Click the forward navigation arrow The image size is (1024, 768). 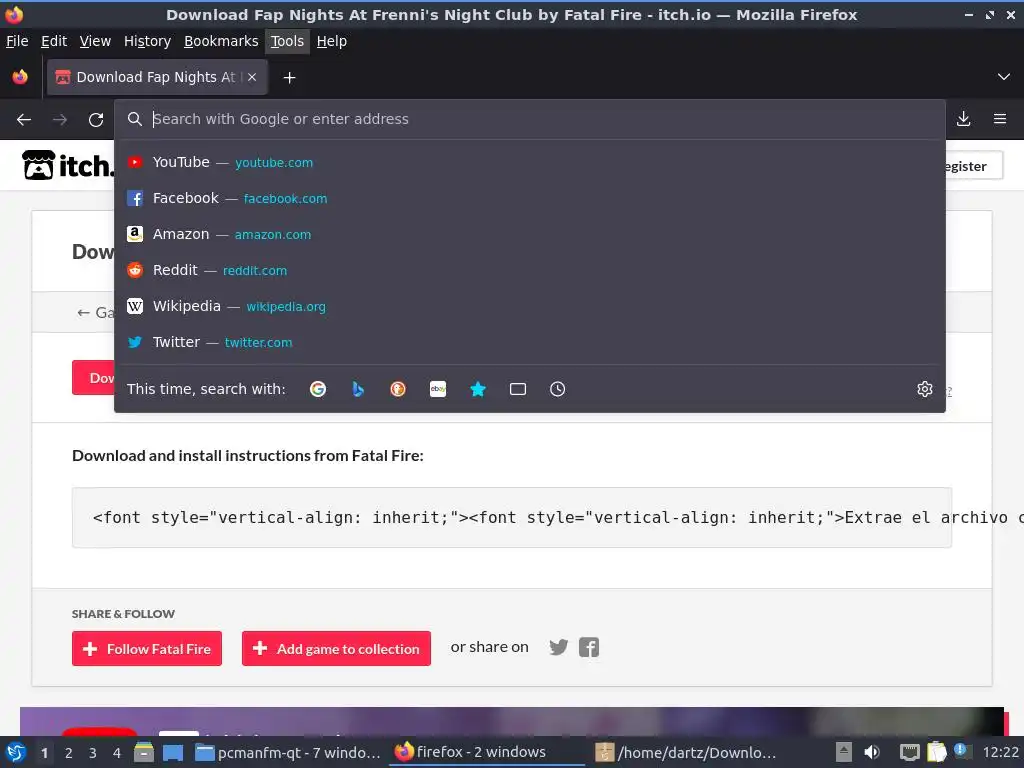click(x=60, y=120)
